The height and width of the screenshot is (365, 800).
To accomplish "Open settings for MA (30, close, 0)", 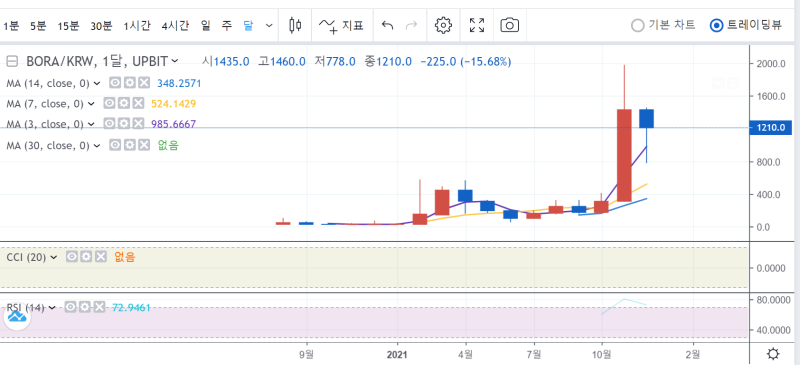I will [130, 145].
